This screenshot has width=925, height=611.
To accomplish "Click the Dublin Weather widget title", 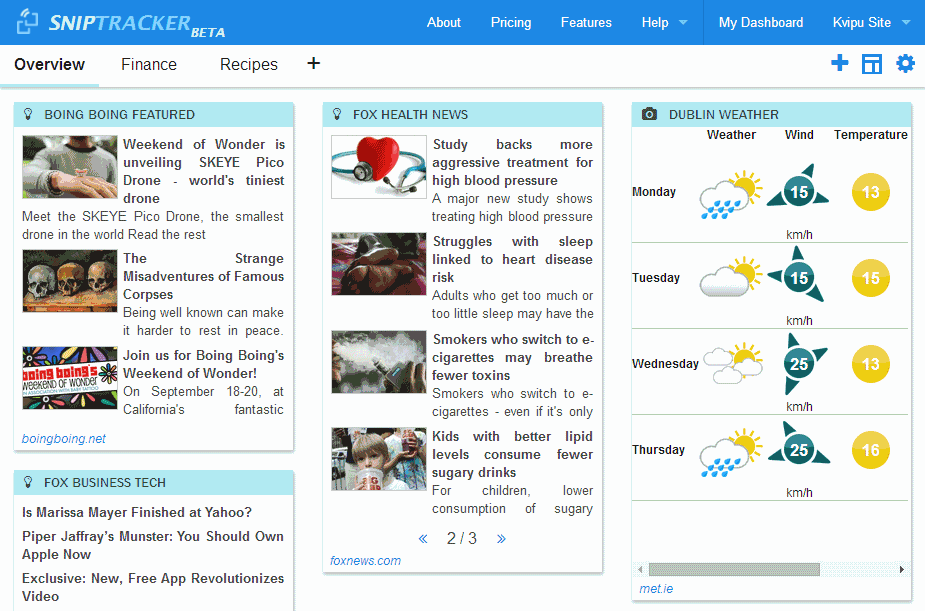I will pyautogui.click(x=724, y=114).
